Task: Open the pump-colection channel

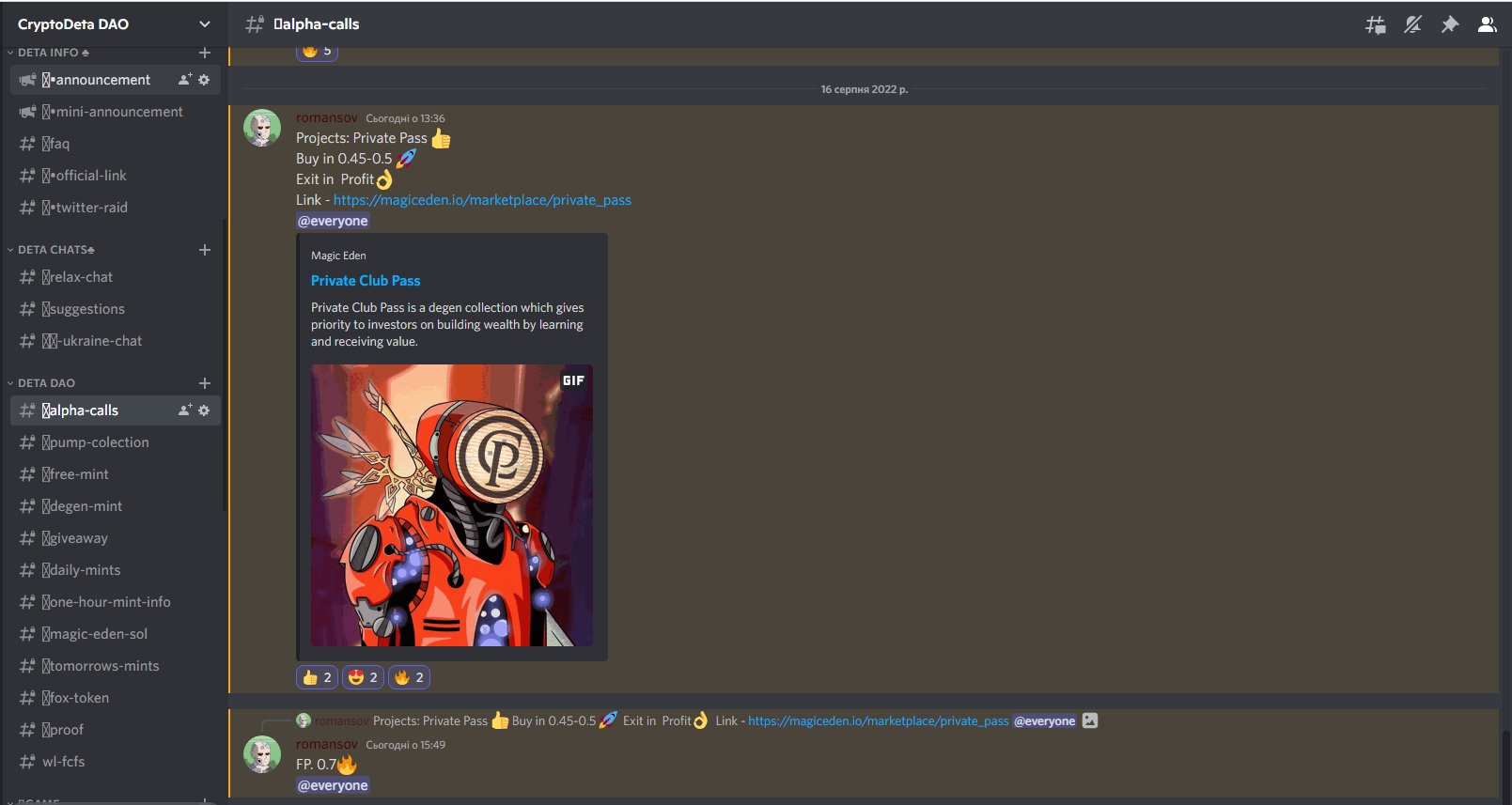Action: (x=115, y=442)
